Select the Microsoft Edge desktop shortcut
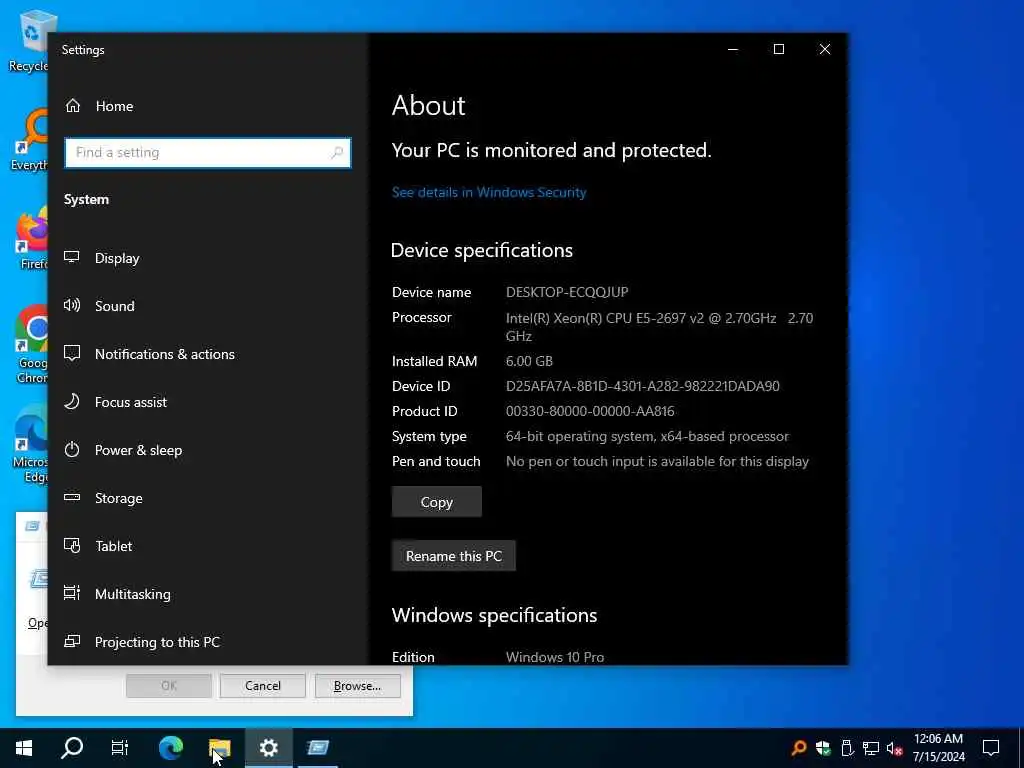This screenshot has width=1024, height=768. click(30, 445)
